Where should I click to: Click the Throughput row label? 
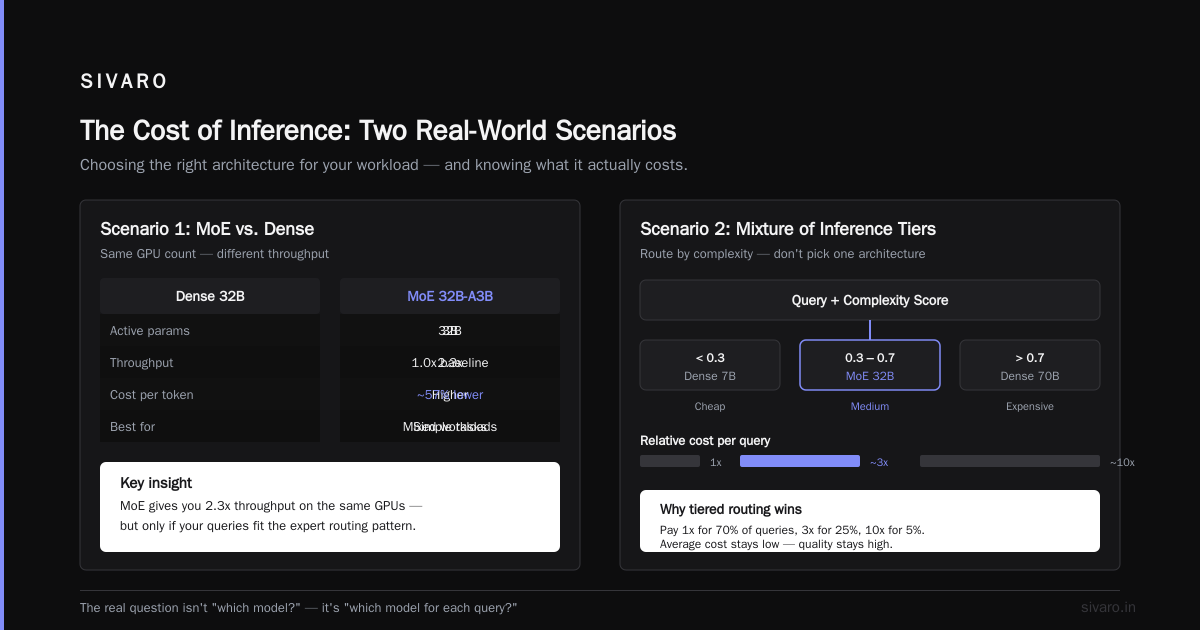[141, 363]
